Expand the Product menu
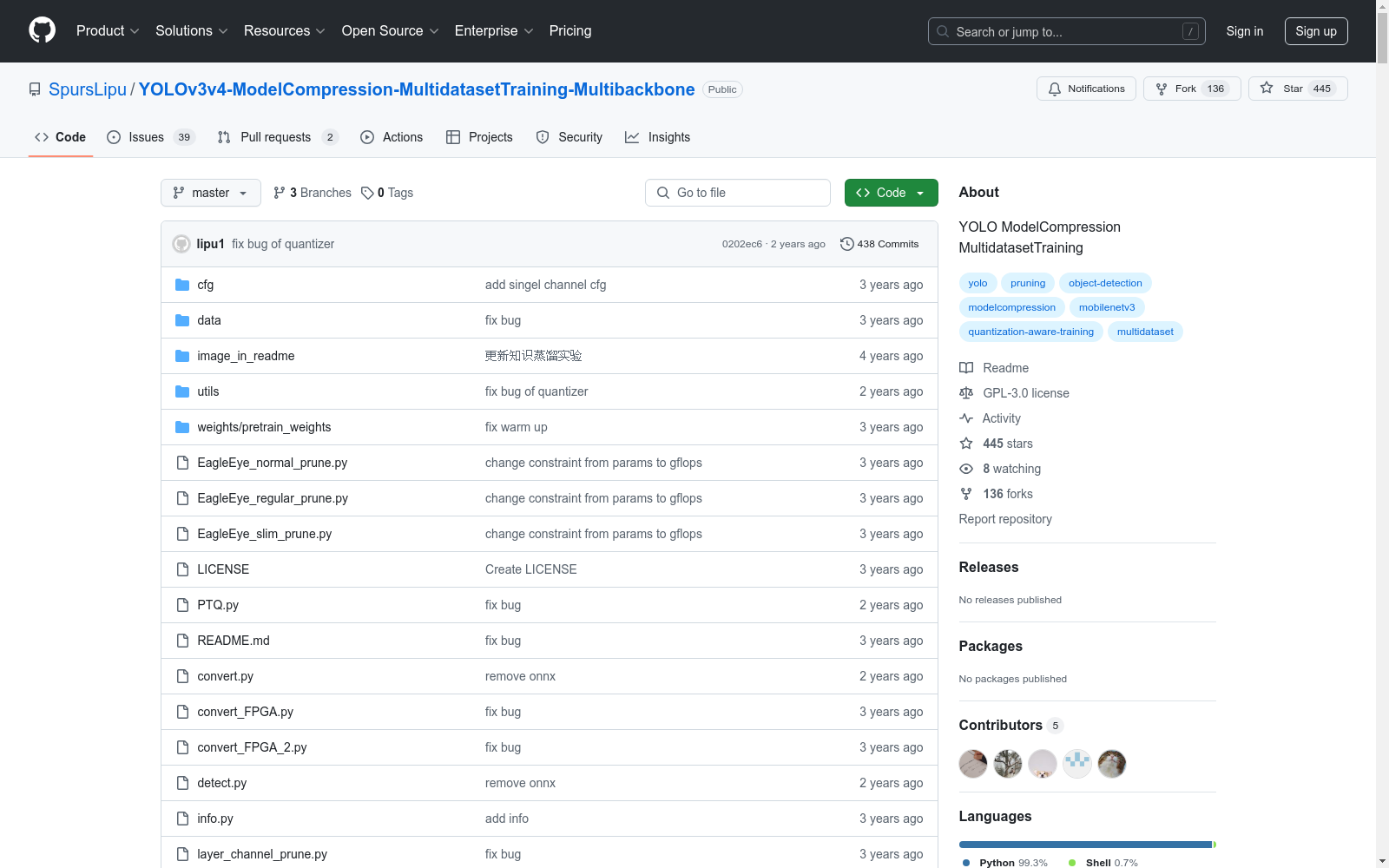Image resolution: width=1389 pixels, height=868 pixels. pyautogui.click(x=108, y=31)
